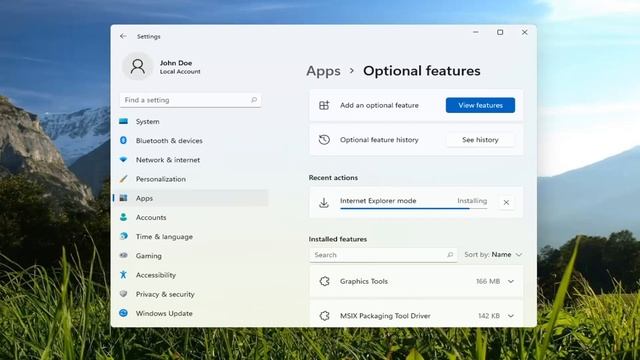Click John Doe account name
This screenshot has width=640, height=360.
click(176, 63)
